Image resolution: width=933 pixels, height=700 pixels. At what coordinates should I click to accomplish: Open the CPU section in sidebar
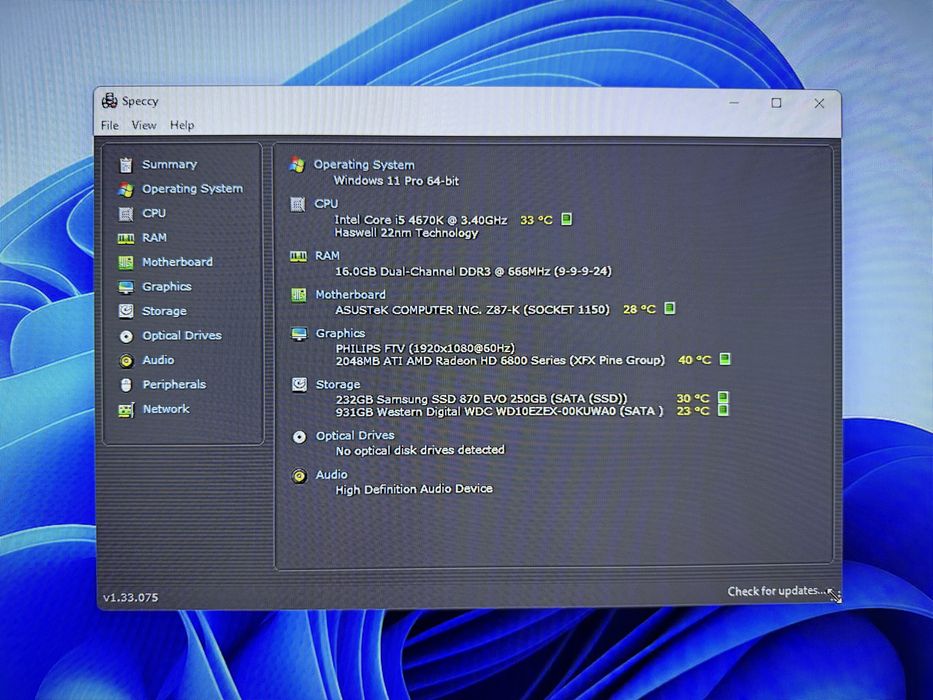154,213
